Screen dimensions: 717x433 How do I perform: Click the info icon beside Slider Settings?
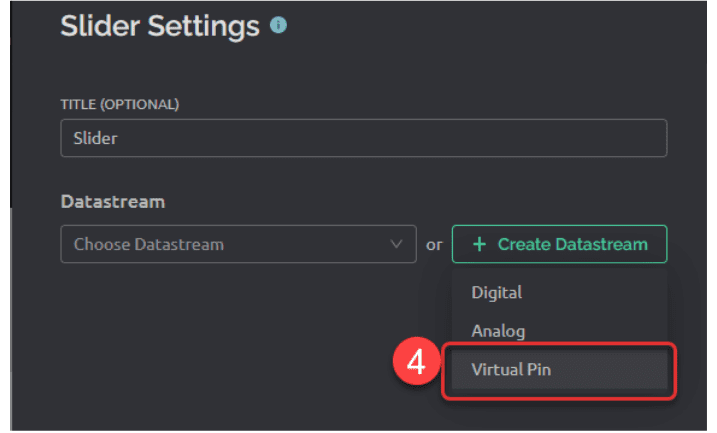[278, 25]
